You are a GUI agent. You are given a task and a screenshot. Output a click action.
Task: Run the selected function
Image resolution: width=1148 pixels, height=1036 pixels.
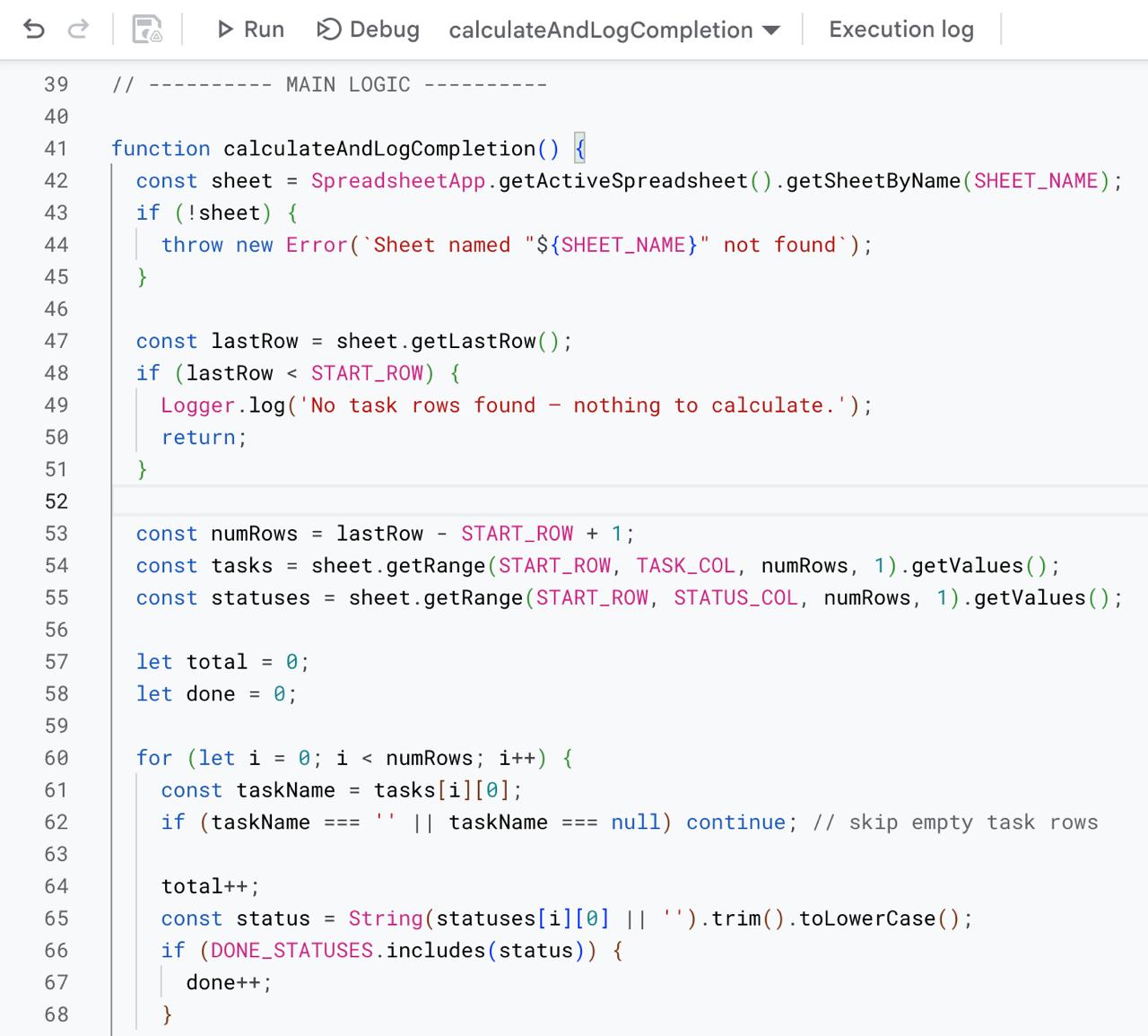250,30
